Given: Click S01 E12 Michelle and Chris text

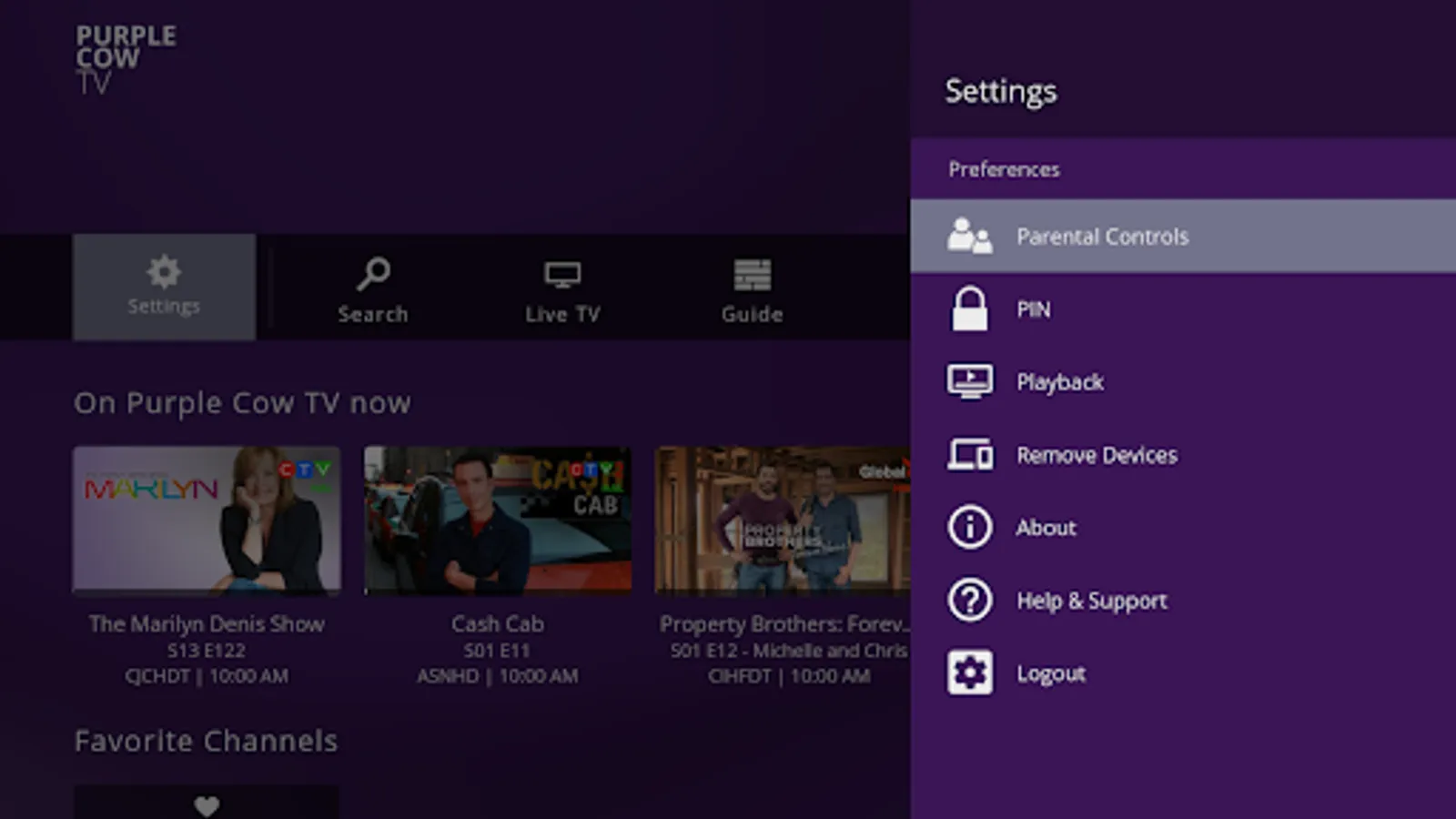Looking at the screenshot, I should point(789,651).
